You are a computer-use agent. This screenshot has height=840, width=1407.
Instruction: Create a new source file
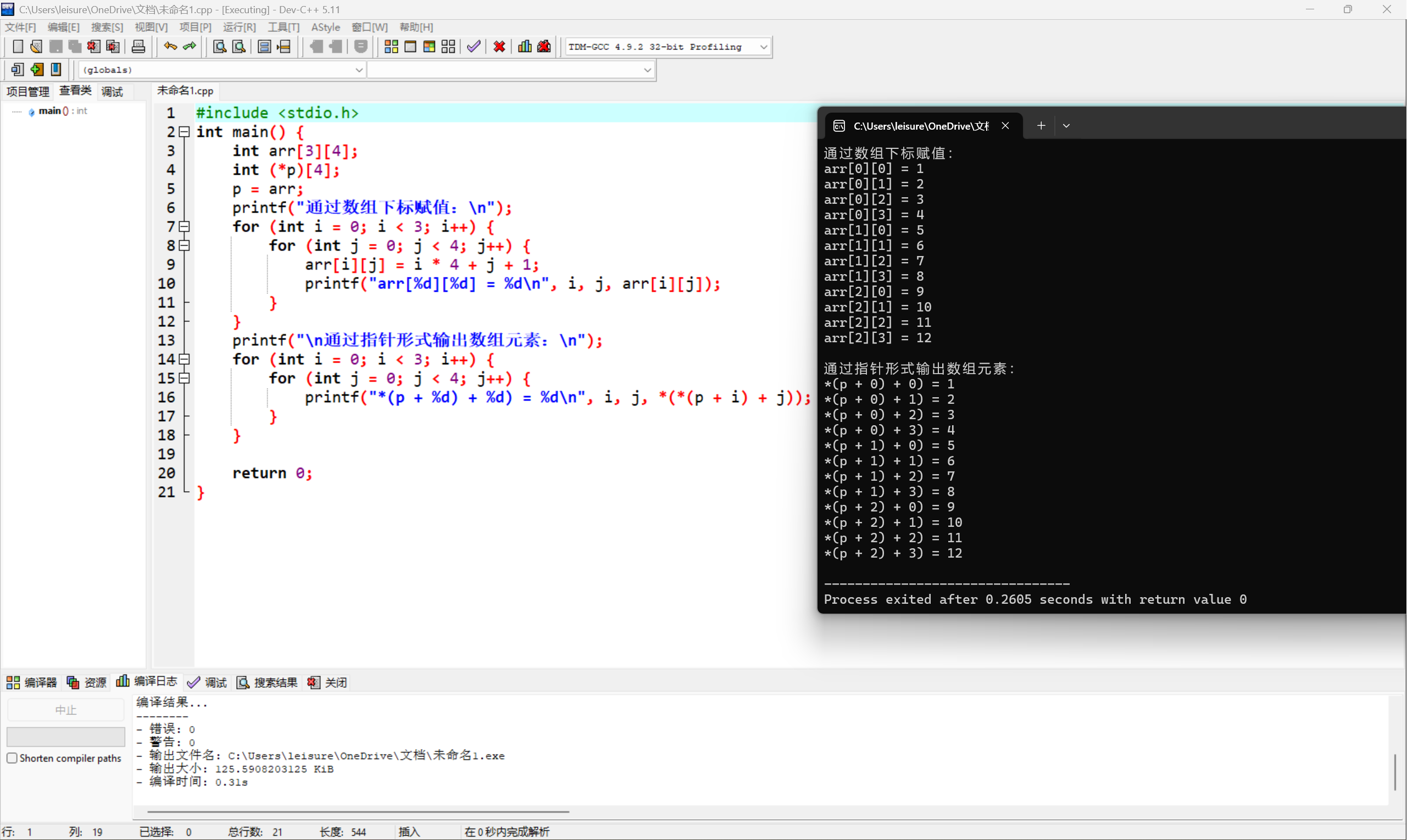18,46
